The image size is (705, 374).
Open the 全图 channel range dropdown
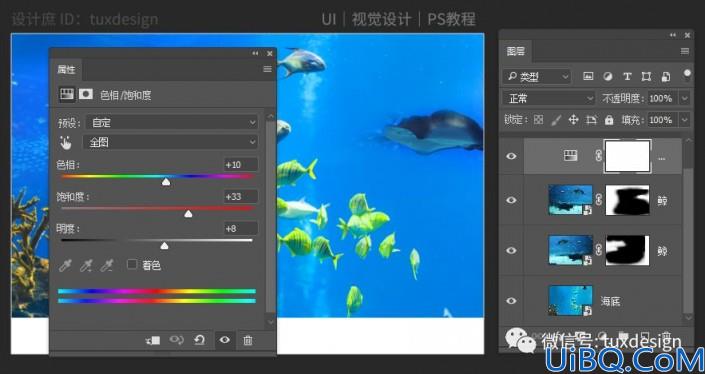[170, 142]
